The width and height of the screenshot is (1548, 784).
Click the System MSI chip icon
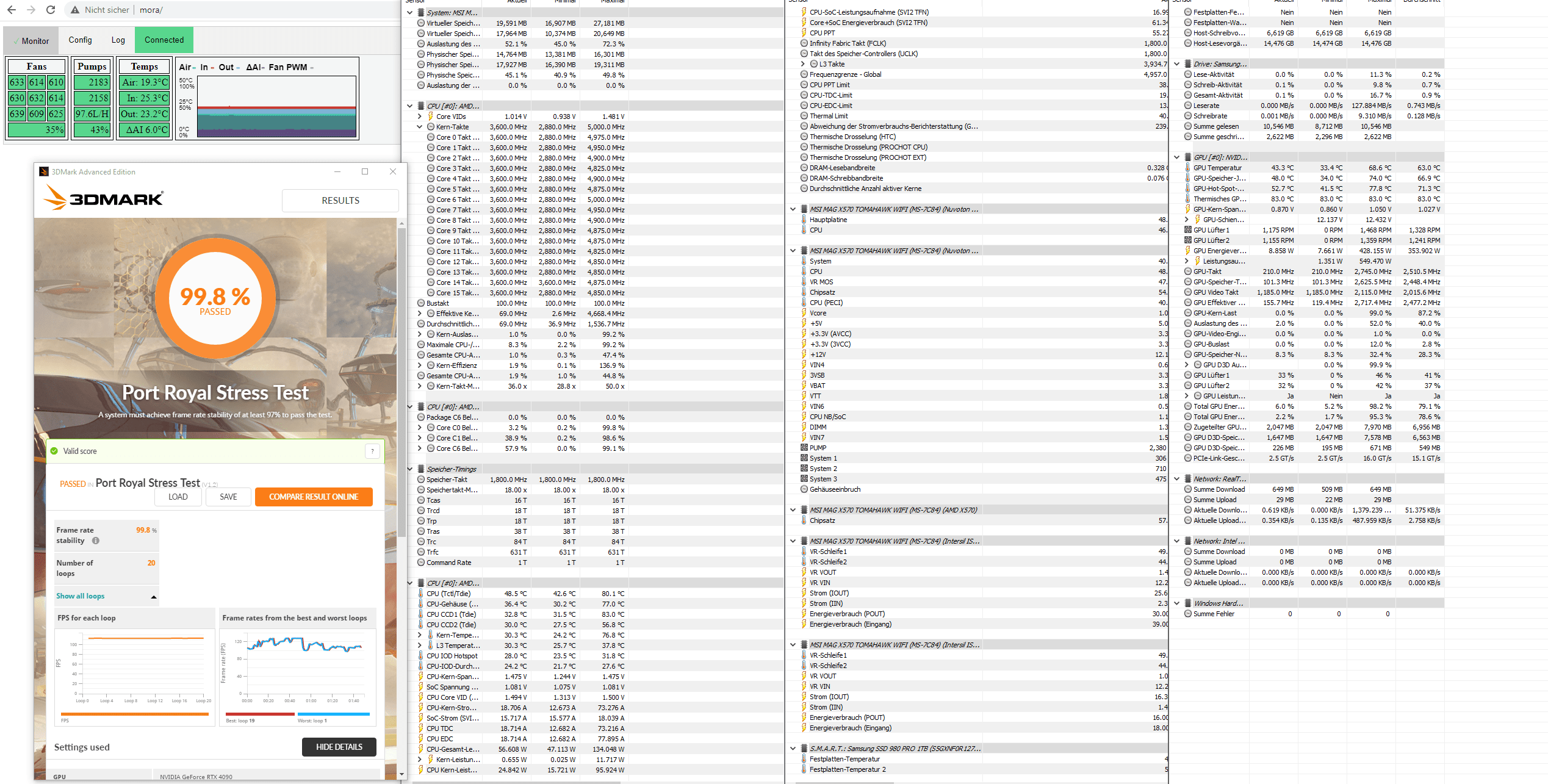(x=421, y=12)
